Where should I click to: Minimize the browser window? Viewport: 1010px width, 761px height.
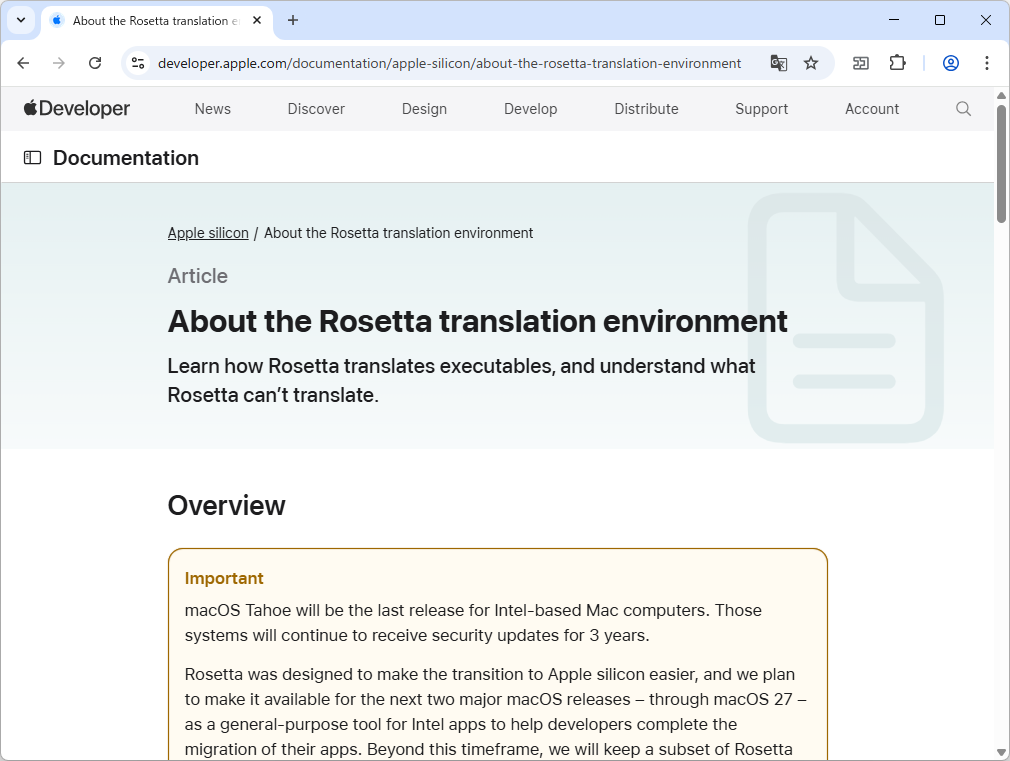click(894, 20)
